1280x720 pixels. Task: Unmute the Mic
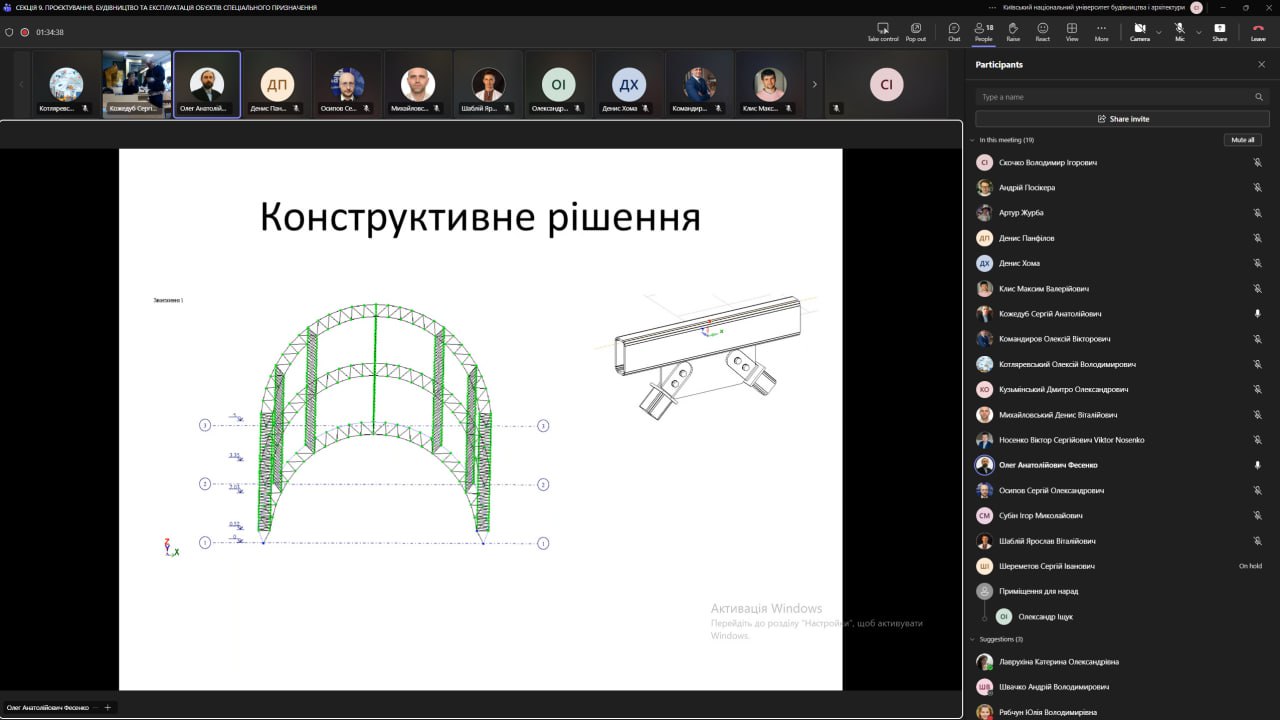1180,29
